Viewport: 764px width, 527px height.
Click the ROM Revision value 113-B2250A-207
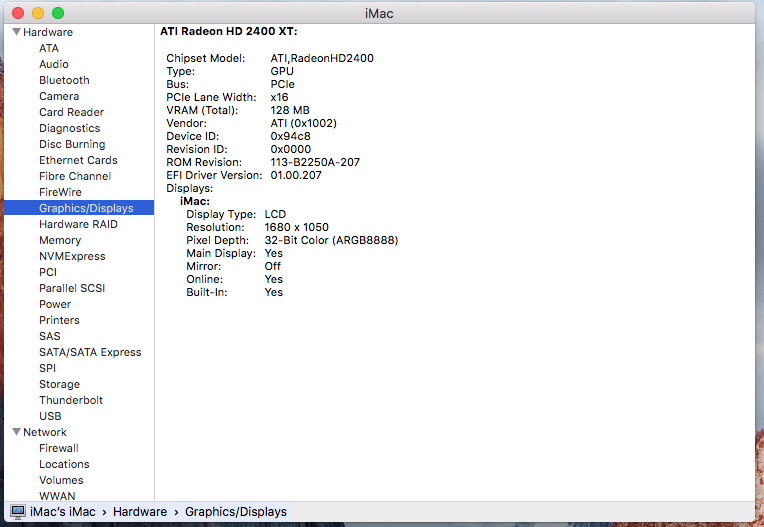(315, 162)
